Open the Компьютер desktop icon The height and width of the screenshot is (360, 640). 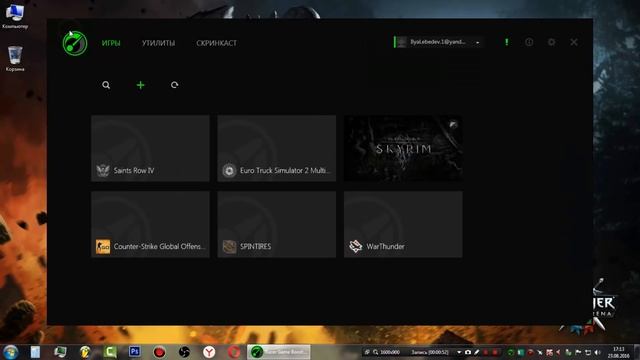[15, 16]
